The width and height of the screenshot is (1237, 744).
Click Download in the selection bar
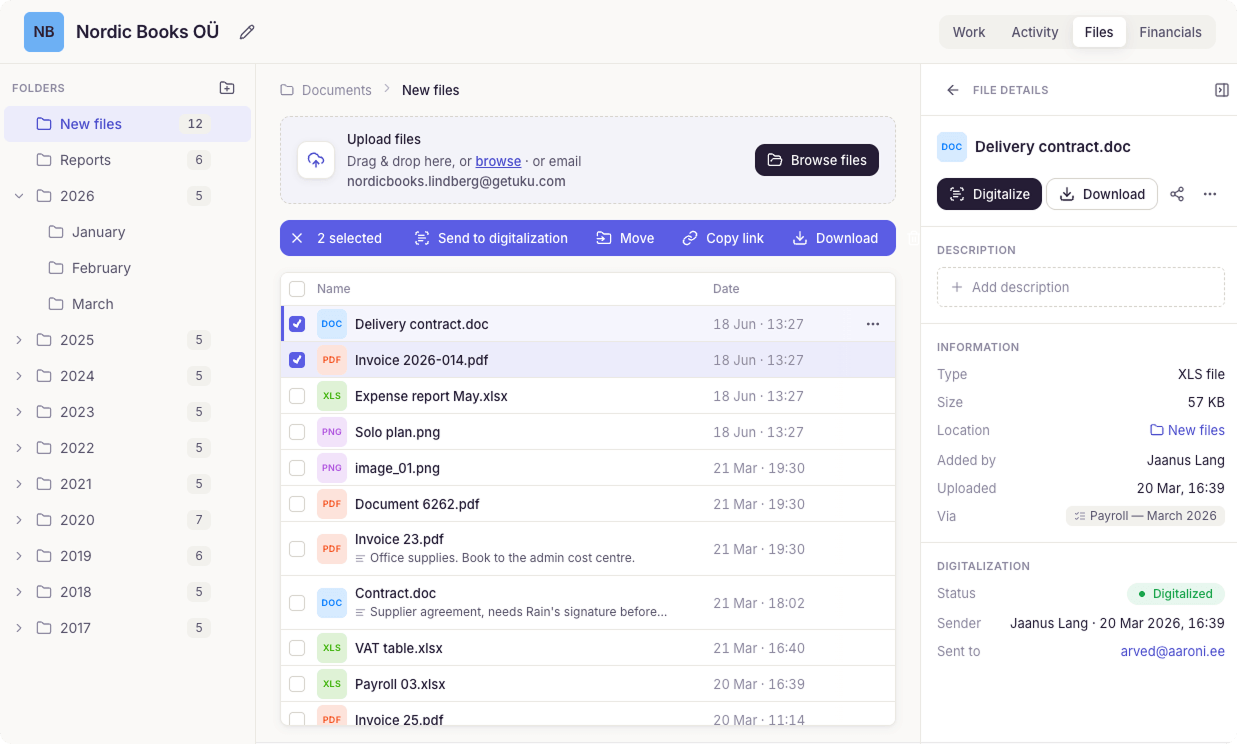pyautogui.click(x=835, y=238)
